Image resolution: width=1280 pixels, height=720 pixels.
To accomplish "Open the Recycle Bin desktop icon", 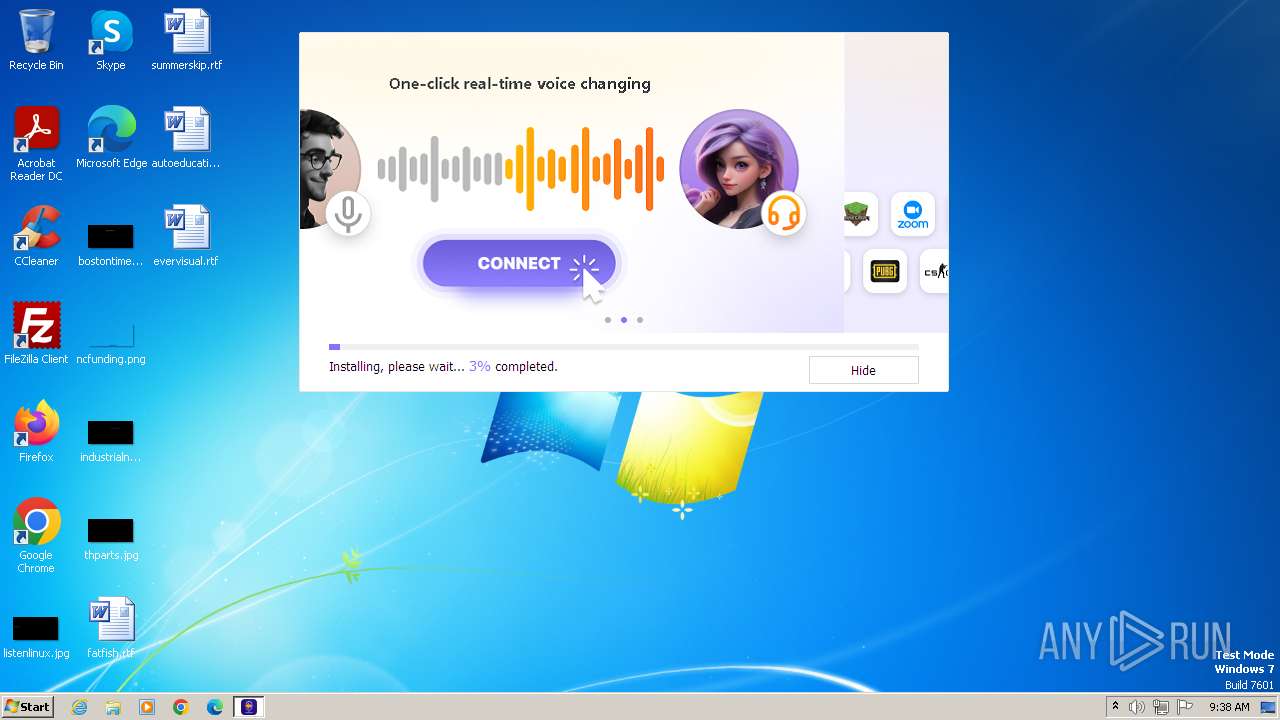I will point(36,40).
